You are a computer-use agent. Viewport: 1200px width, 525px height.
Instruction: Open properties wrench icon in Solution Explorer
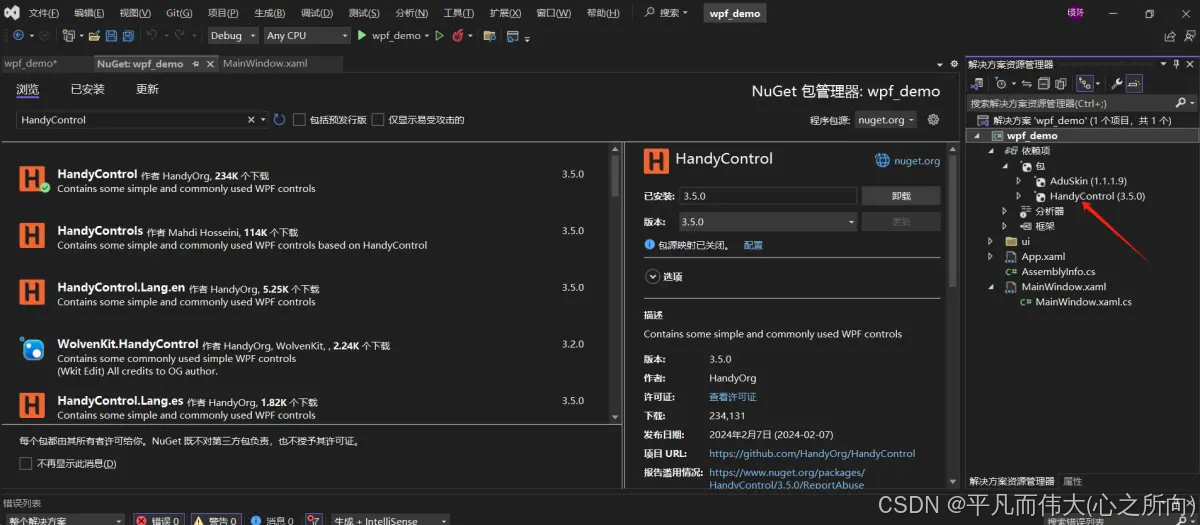[x=1117, y=84]
